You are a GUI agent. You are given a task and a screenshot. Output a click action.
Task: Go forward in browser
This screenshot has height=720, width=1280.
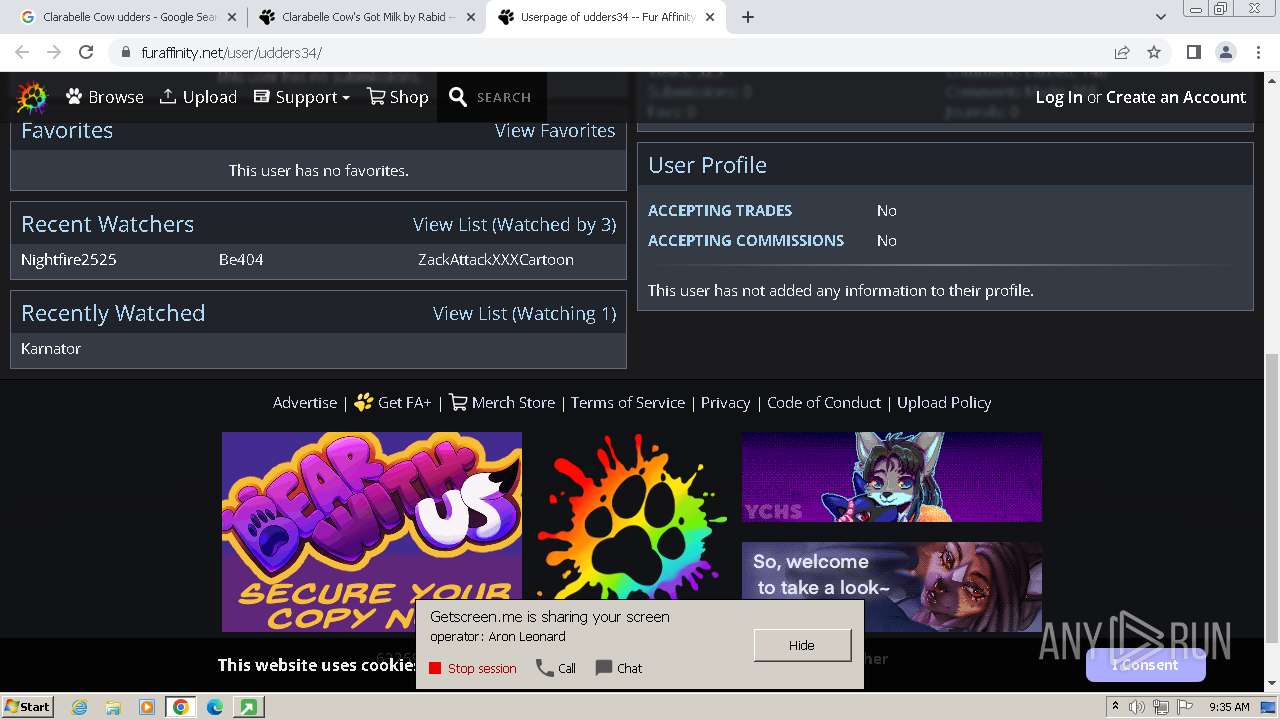[x=54, y=52]
